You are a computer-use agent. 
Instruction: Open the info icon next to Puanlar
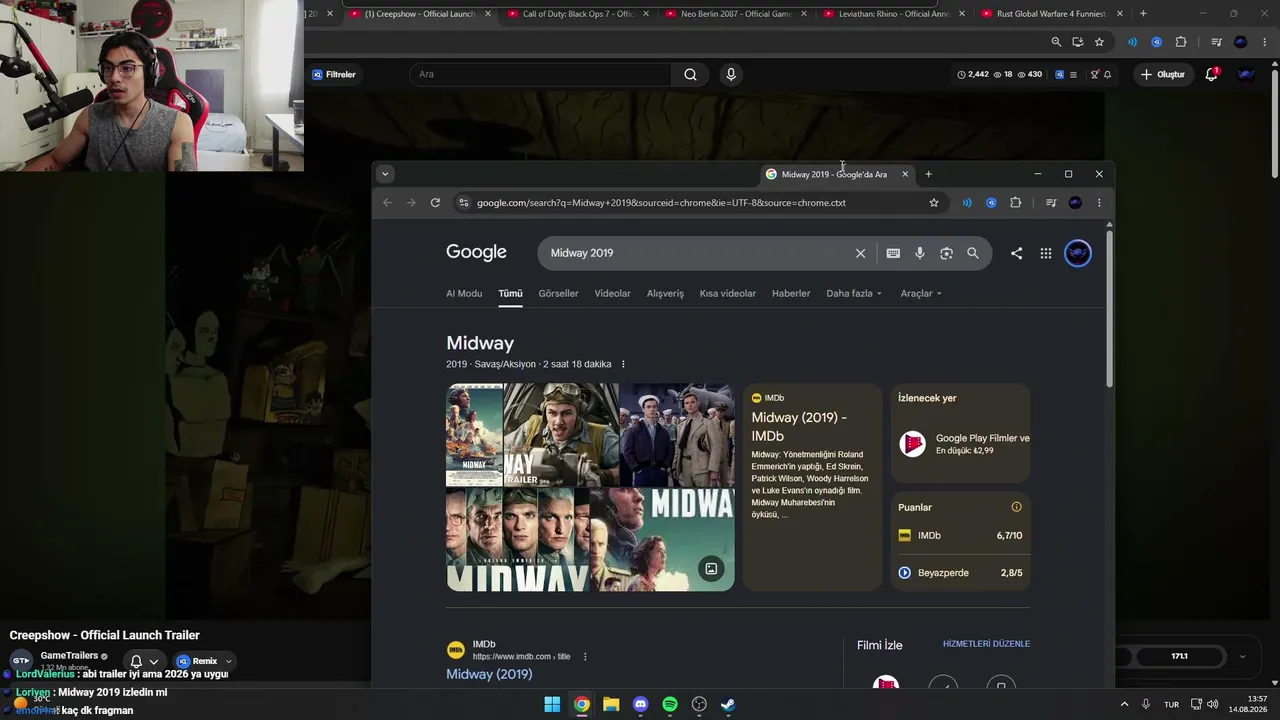pyautogui.click(x=1016, y=507)
